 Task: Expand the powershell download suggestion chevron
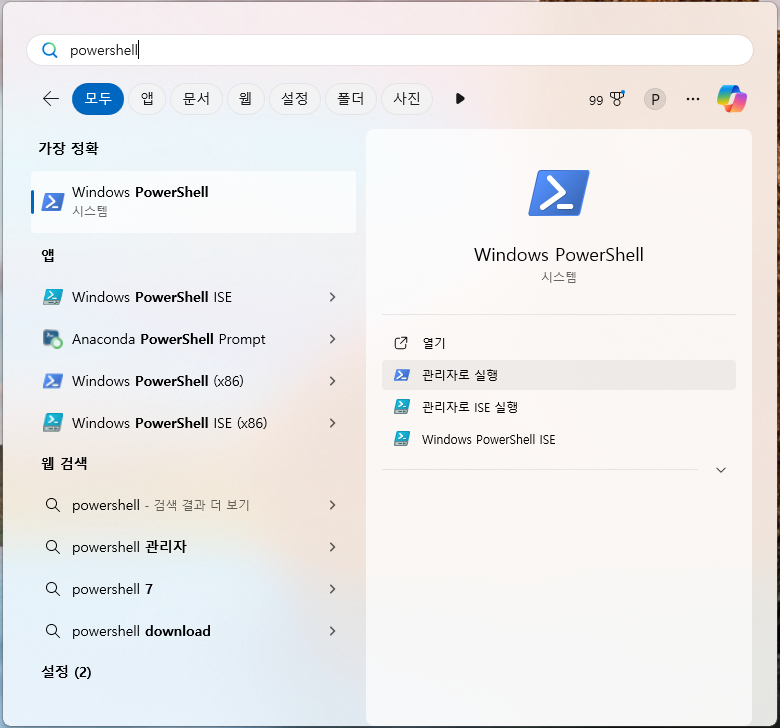click(332, 631)
